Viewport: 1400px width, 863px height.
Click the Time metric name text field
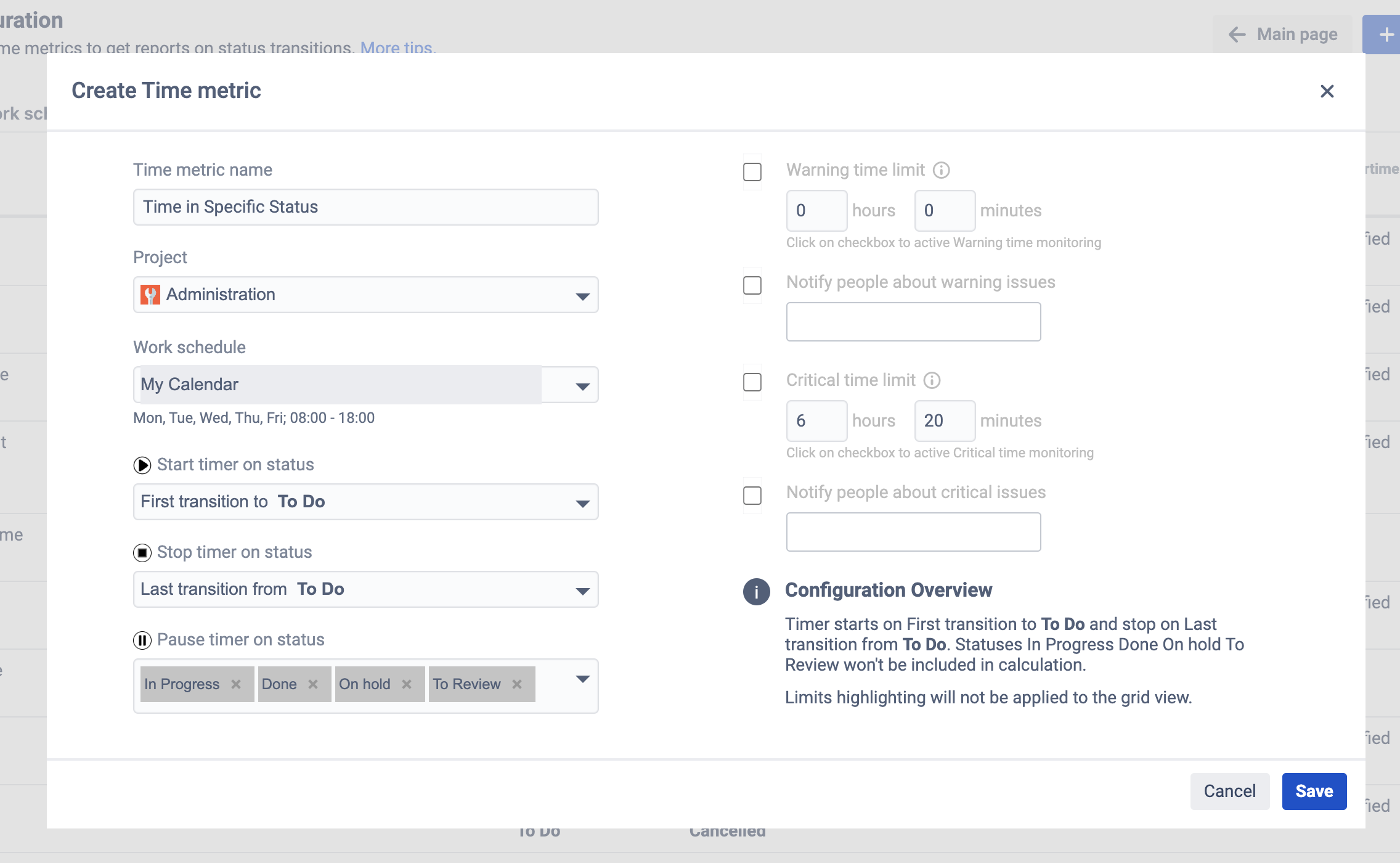point(365,207)
